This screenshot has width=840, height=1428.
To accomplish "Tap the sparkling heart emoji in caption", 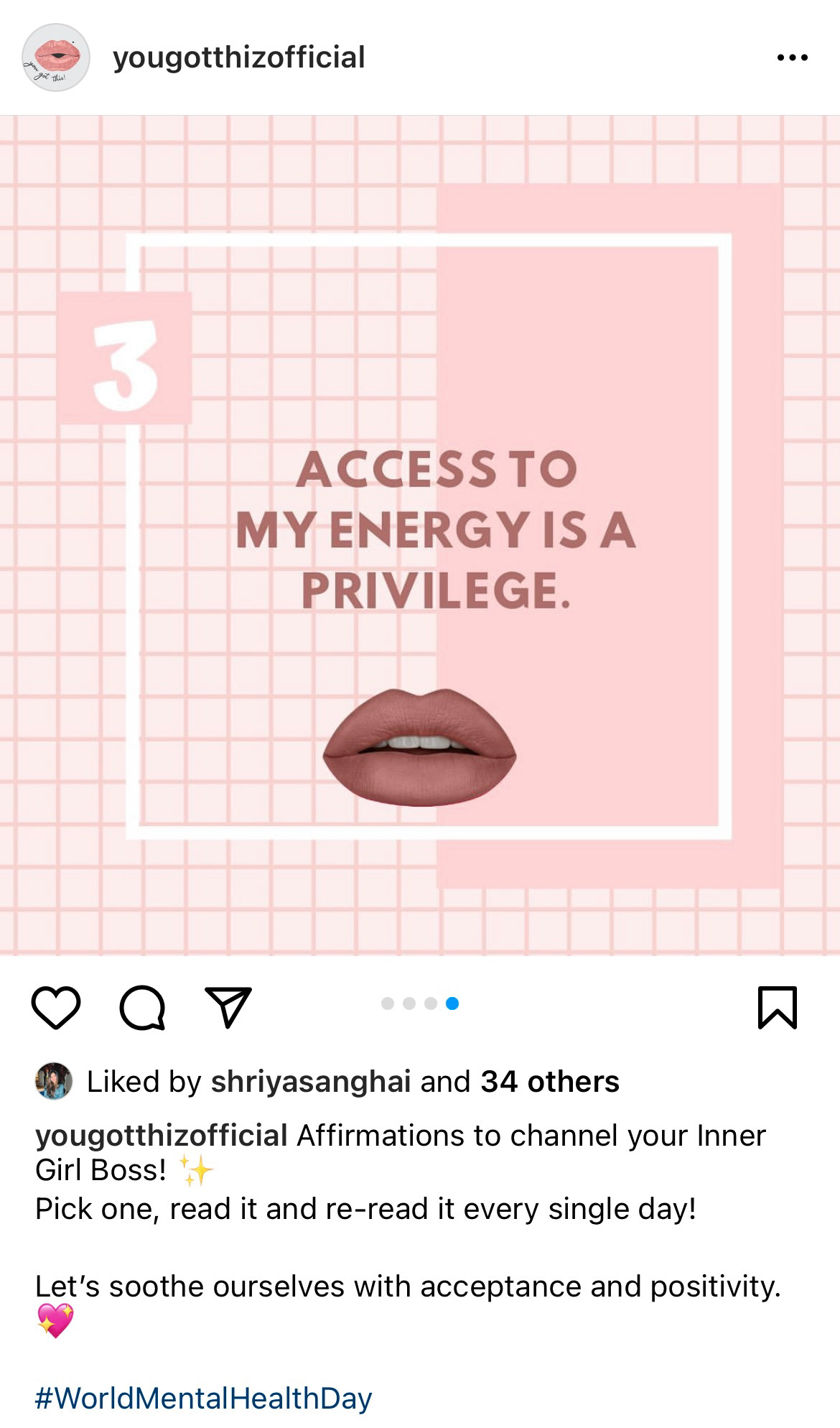I will pos(55,1320).
